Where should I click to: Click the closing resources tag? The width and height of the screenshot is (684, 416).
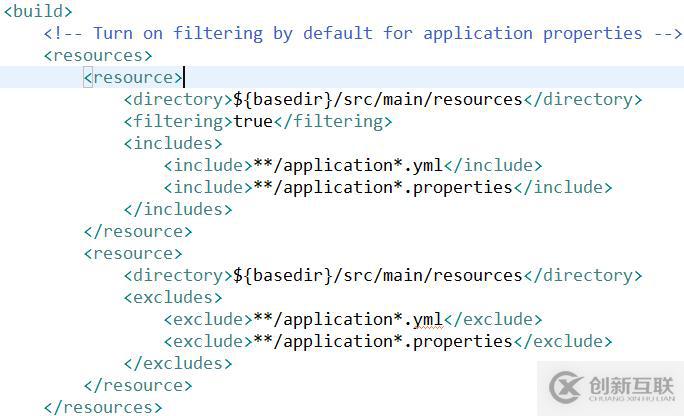(103, 407)
